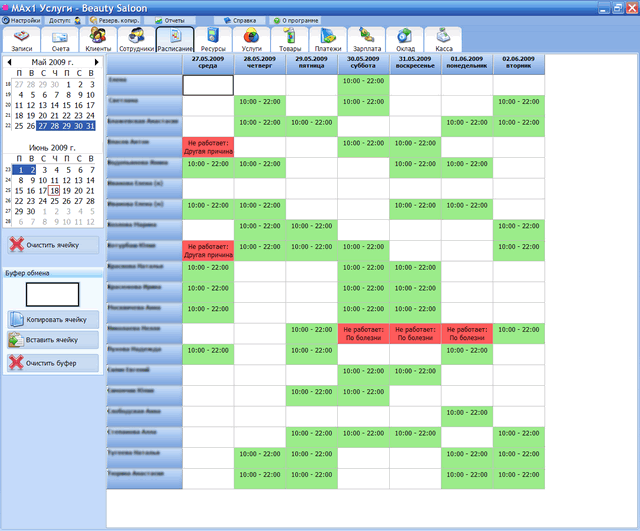Open the Услуги section icon
The width and height of the screenshot is (640, 531).
251,40
